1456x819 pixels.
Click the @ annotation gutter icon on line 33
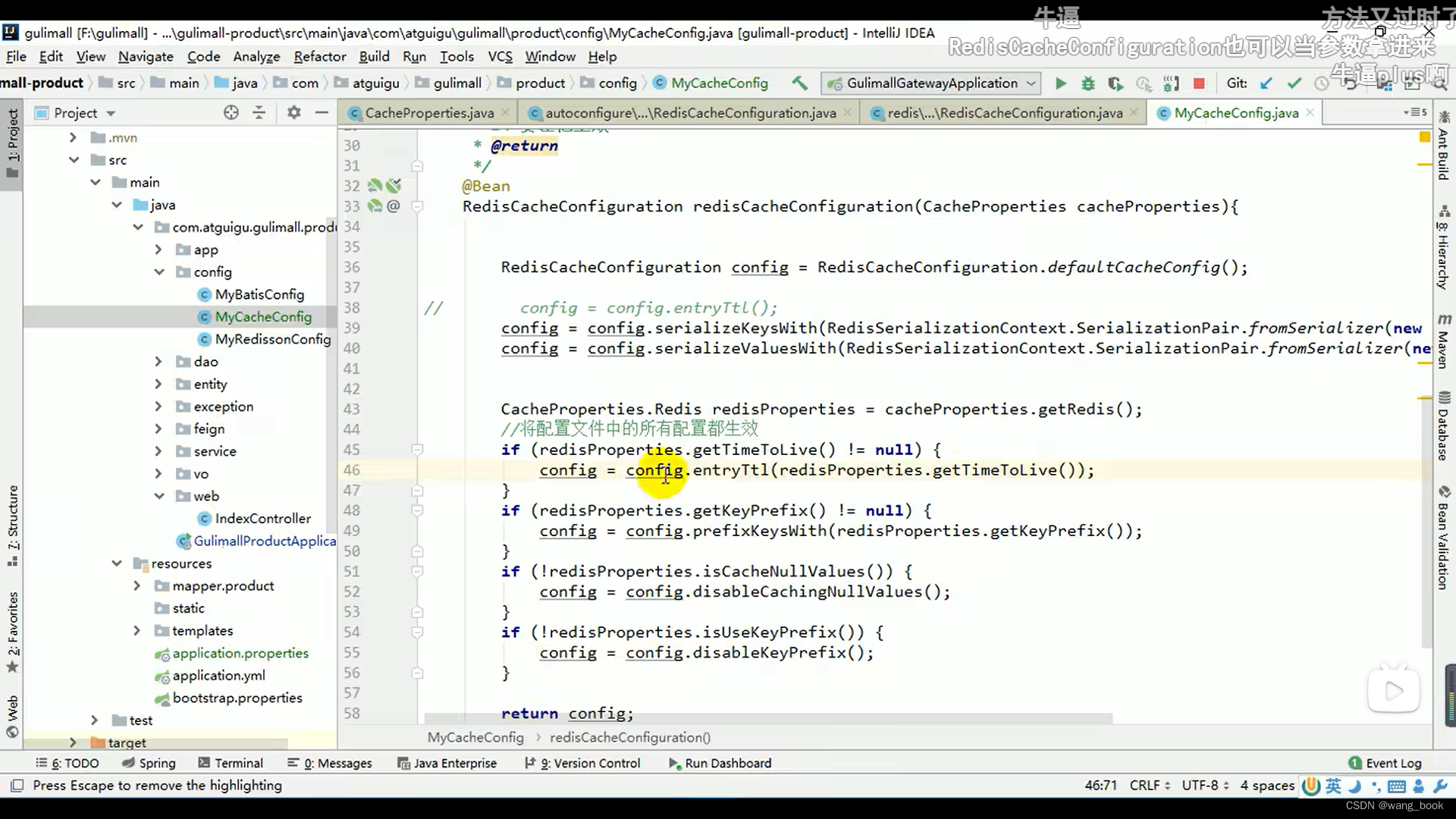393,206
